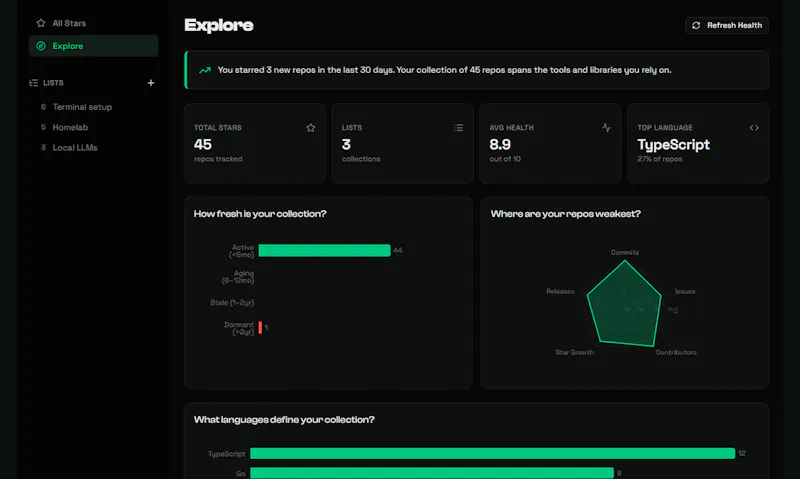Click the compass icon beside Explore

[41, 46]
